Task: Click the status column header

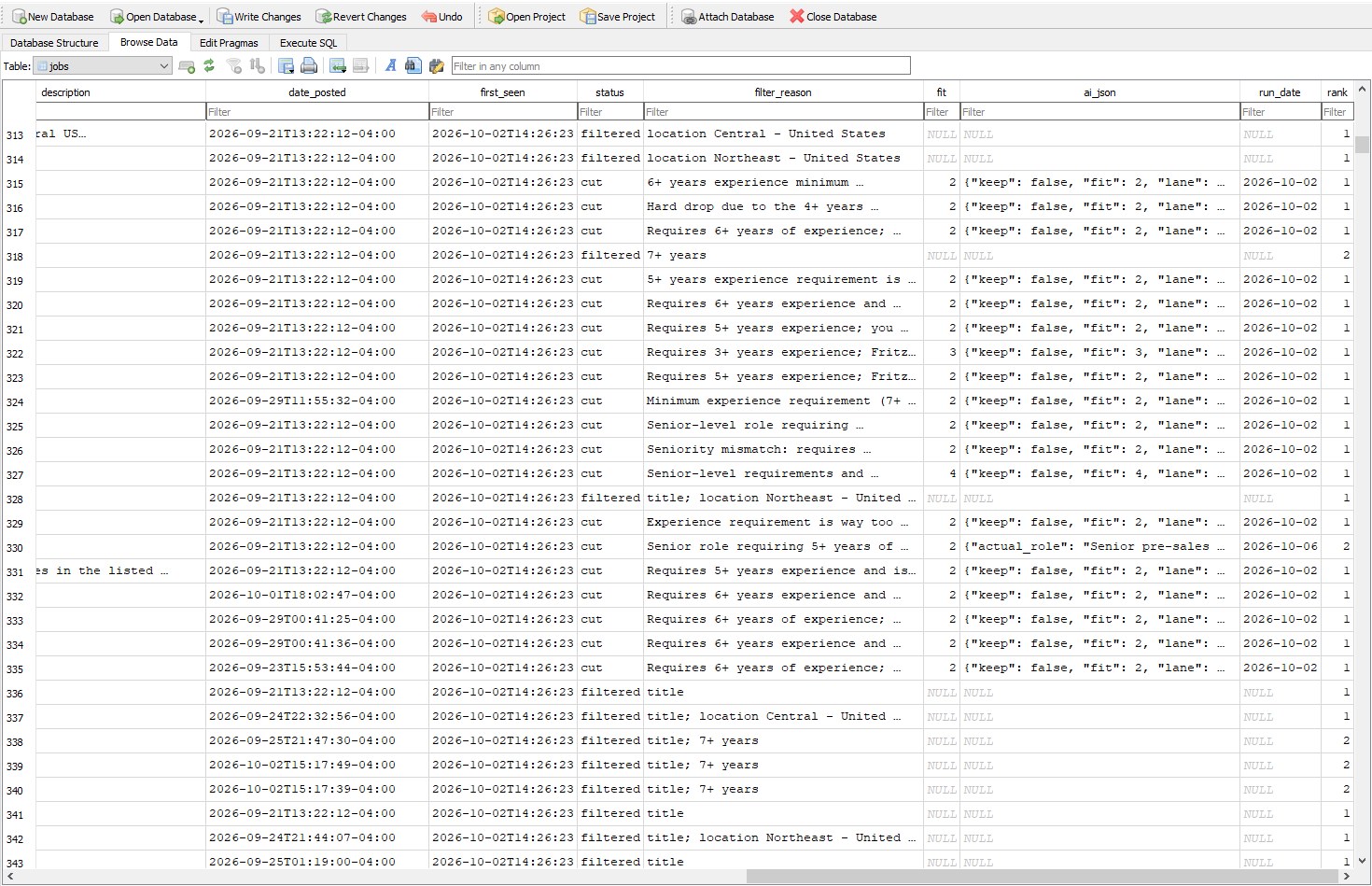Action: click(609, 92)
